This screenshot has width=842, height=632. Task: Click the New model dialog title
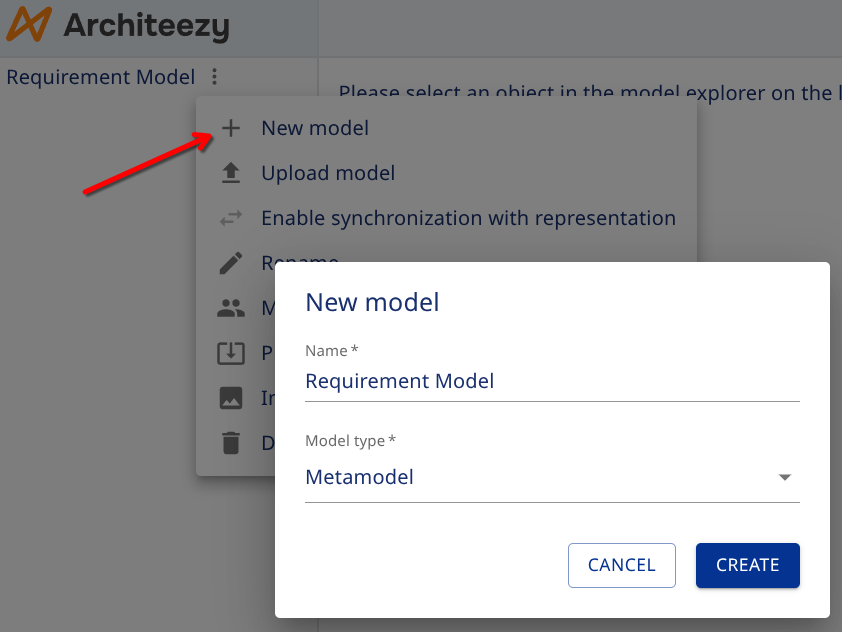[x=372, y=302]
